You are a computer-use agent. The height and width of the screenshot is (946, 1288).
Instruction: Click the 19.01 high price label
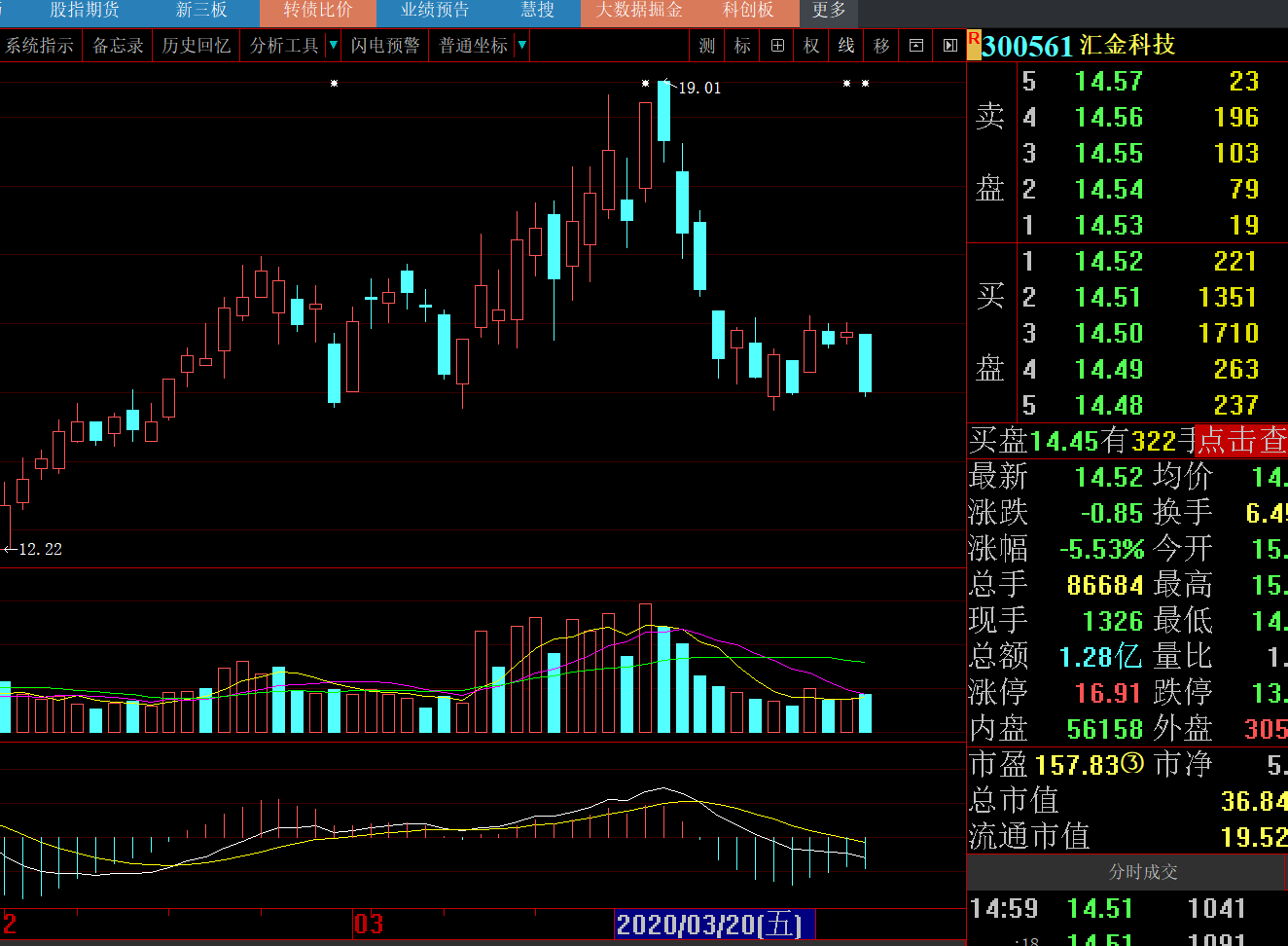[699, 88]
